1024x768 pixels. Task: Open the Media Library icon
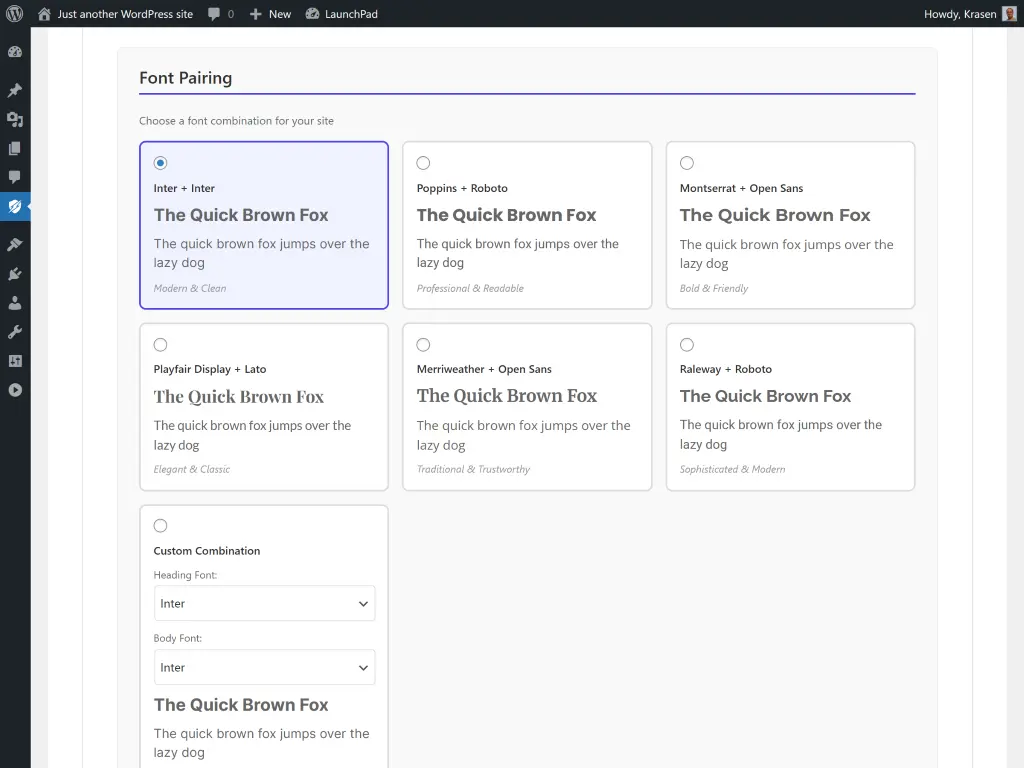click(15, 119)
